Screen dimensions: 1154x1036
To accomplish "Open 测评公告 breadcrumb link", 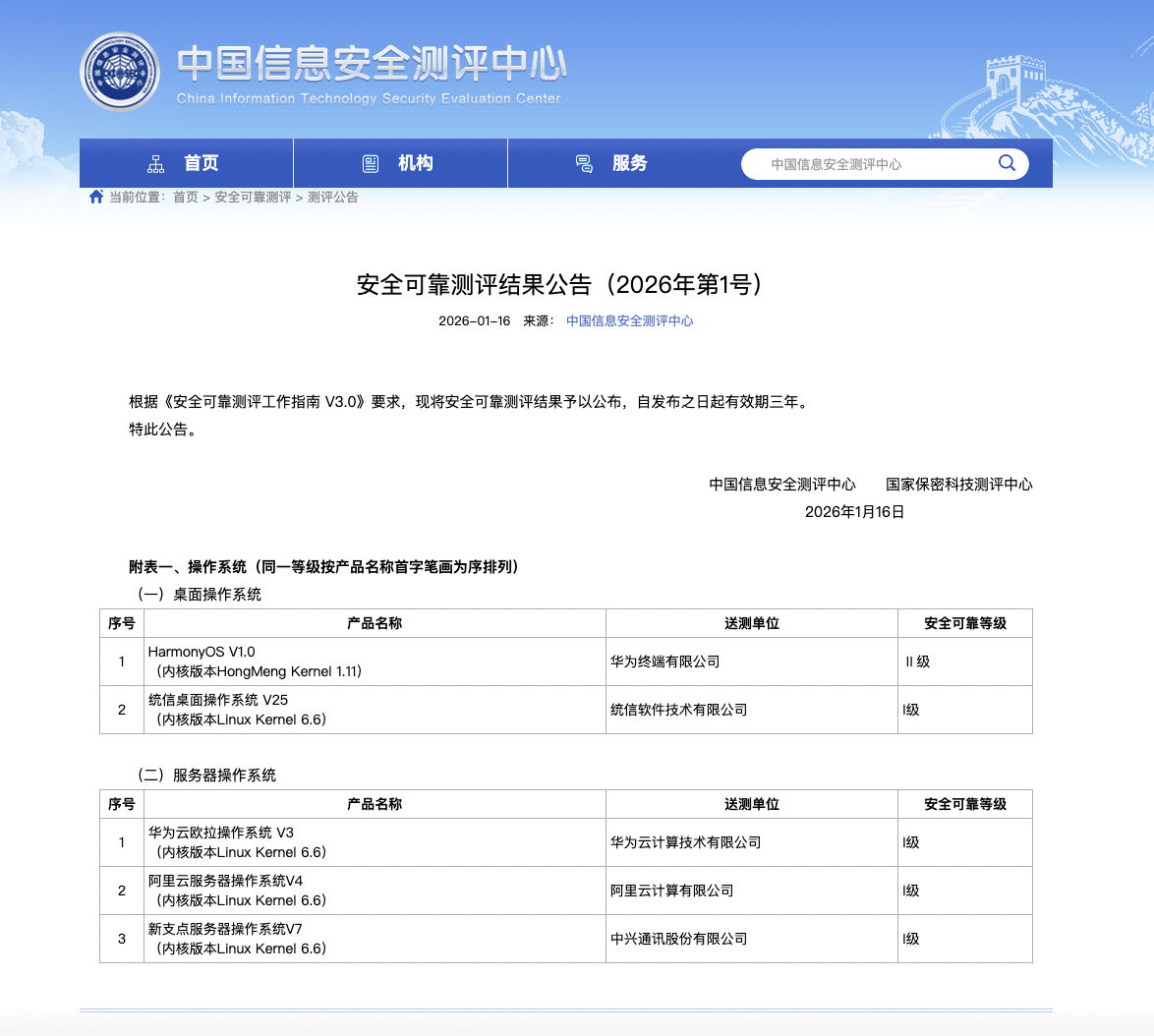I will [333, 198].
